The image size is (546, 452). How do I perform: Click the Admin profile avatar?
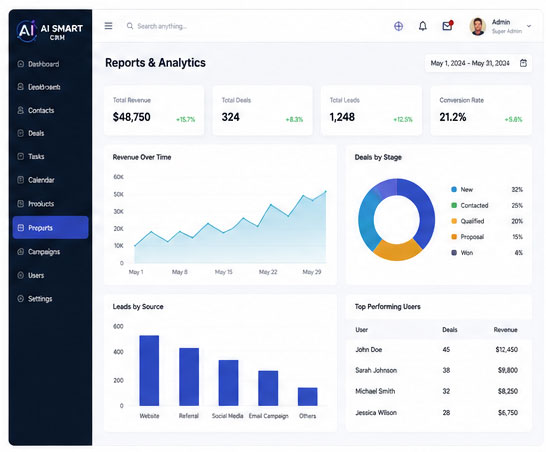click(478, 26)
